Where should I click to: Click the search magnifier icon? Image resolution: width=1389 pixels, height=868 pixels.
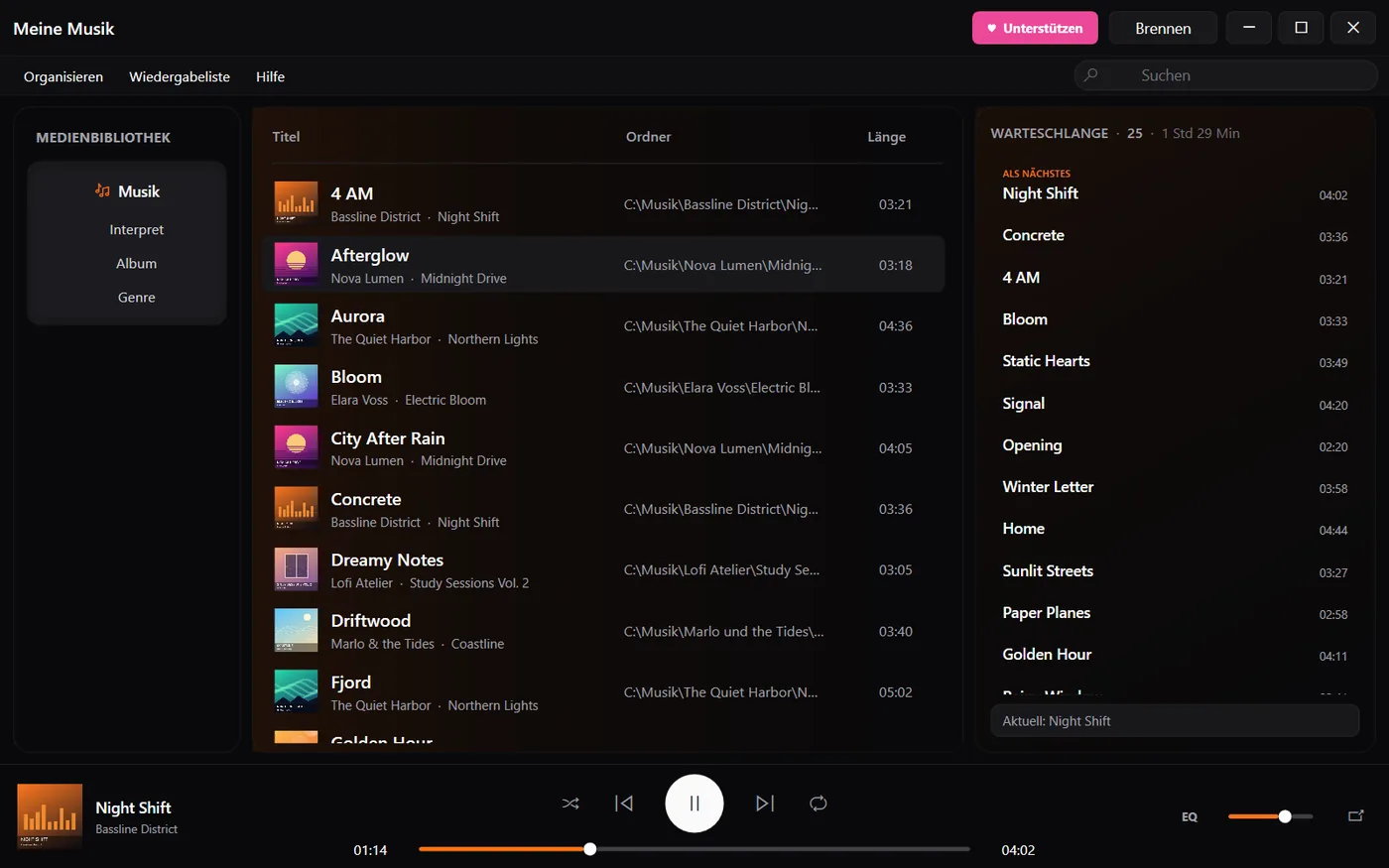pos(1091,75)
